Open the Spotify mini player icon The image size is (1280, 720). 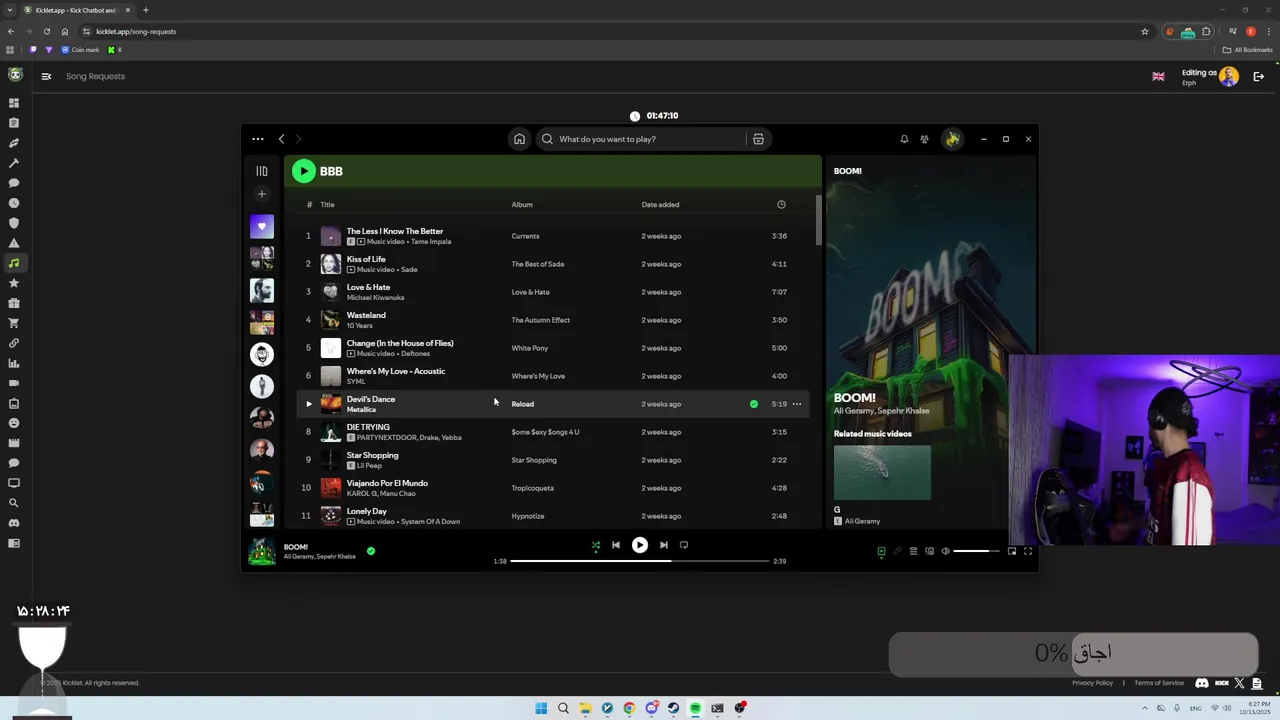click(1012, 551)
